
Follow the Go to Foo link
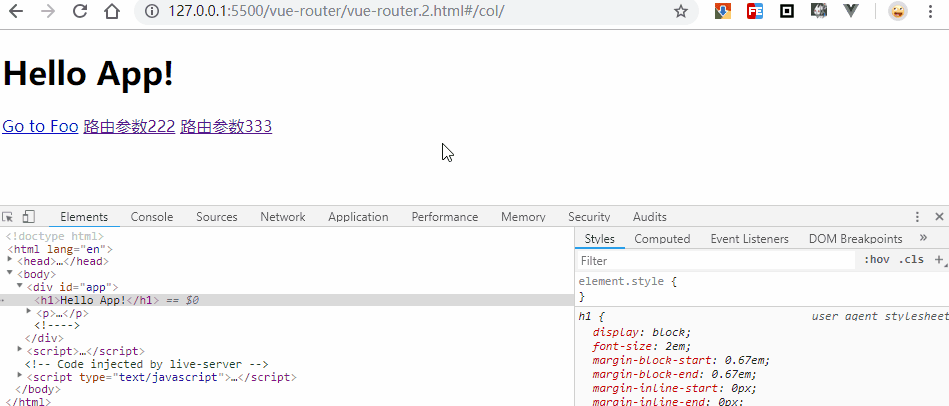pos(40,126)
